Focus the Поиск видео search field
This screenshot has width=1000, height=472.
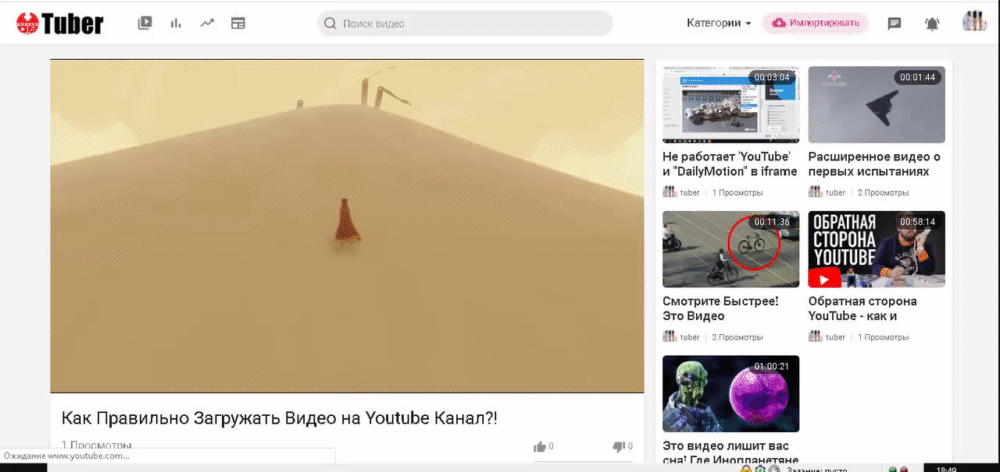click(x=465, y=24)
